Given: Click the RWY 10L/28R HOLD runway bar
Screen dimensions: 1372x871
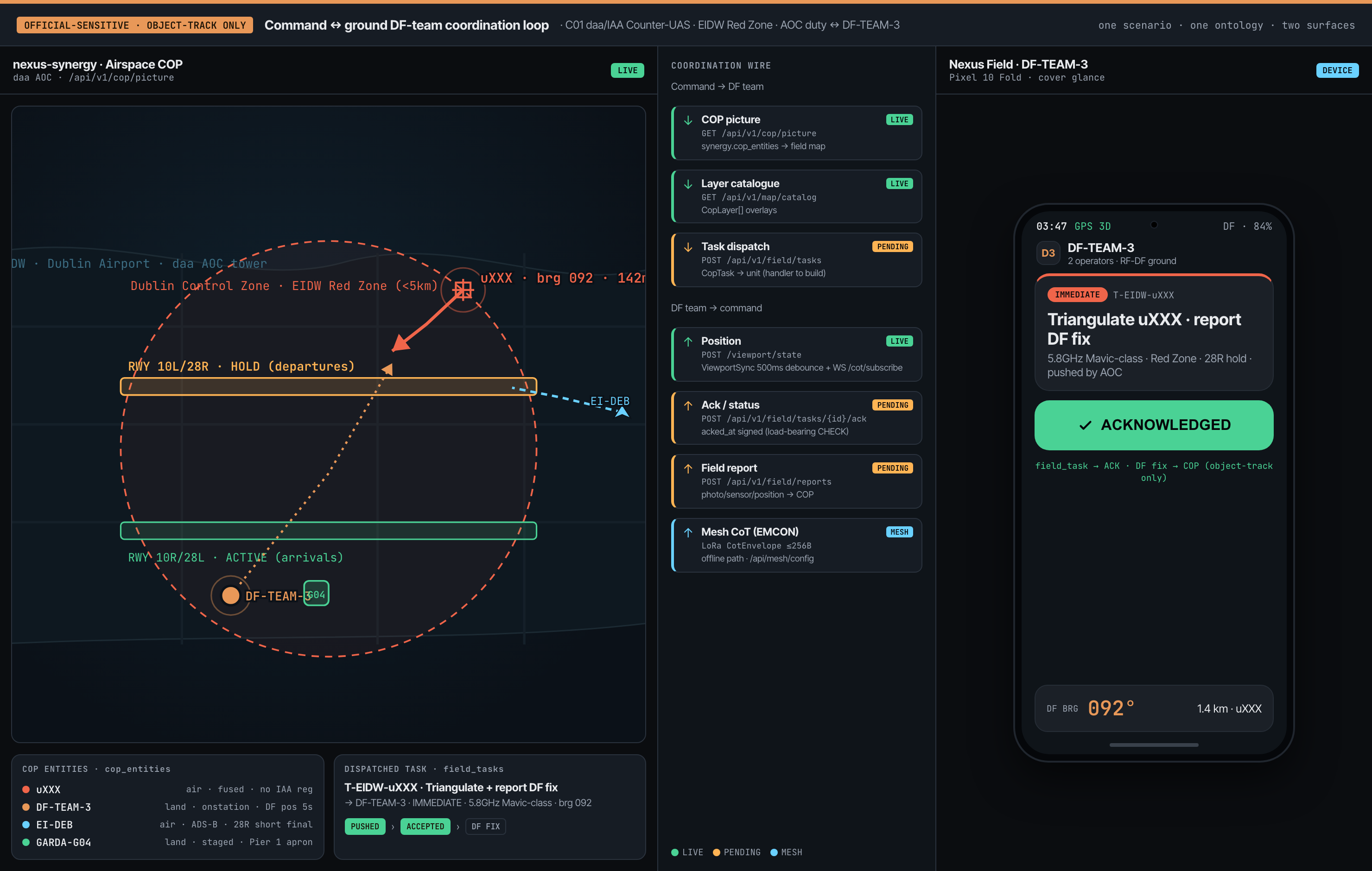Looking at the screenshot, I should point(328,387).
